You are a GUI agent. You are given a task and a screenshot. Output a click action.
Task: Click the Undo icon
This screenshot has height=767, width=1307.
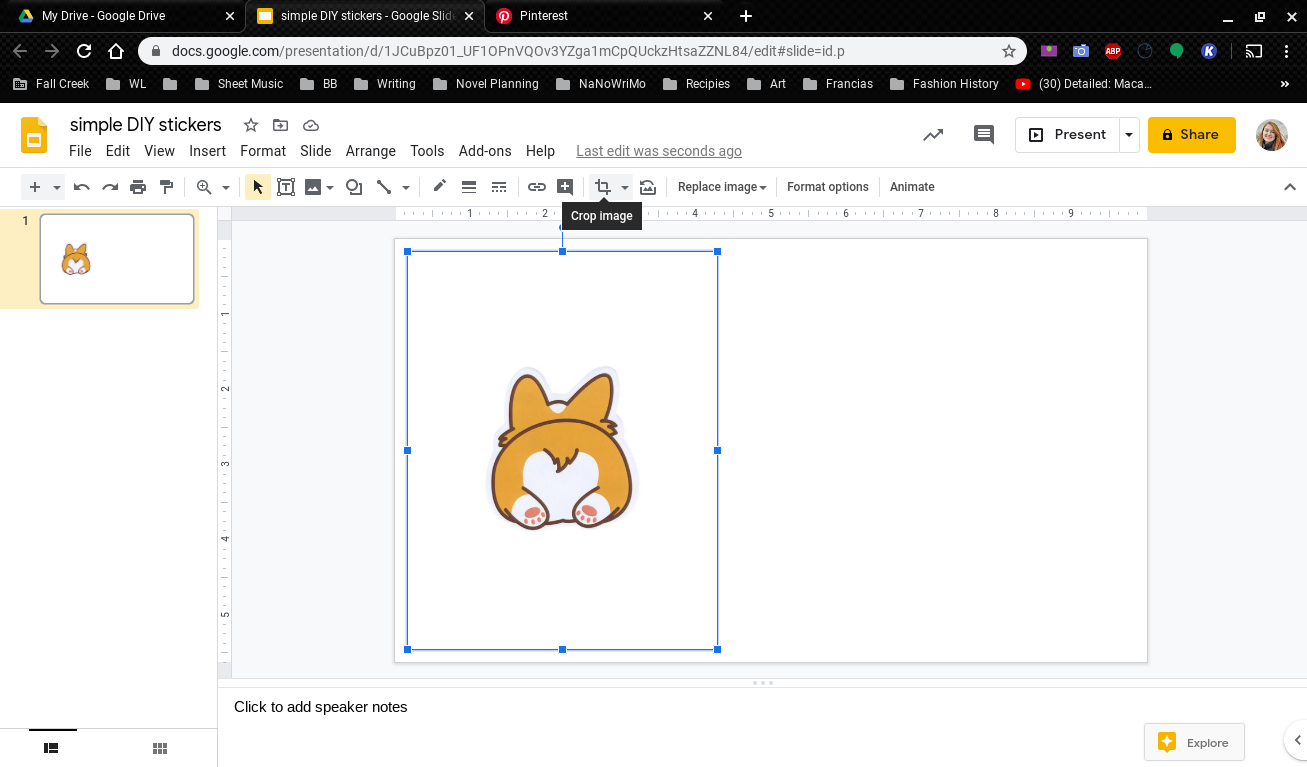coord(81,186)
